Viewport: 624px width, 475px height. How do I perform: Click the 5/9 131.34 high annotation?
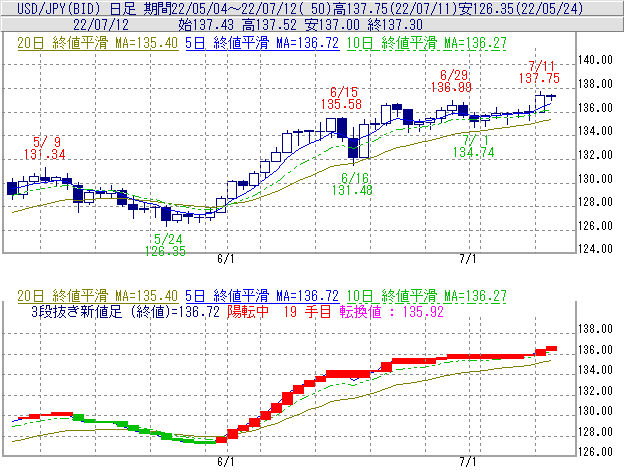(45, 148)
